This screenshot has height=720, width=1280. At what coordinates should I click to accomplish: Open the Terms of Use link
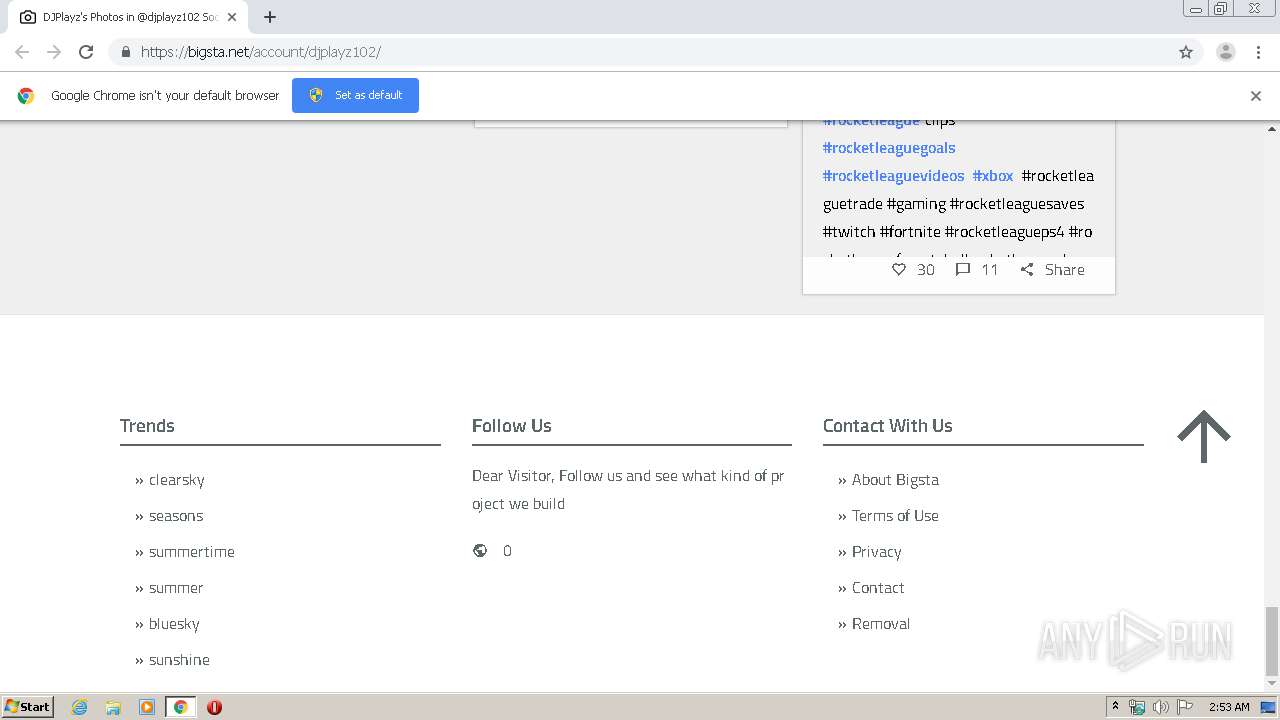tap(895, 516)
